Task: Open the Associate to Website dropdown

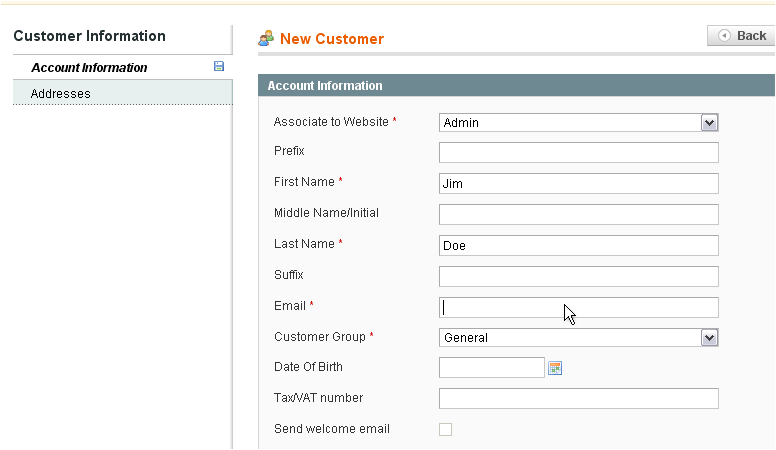Action: 579,123
